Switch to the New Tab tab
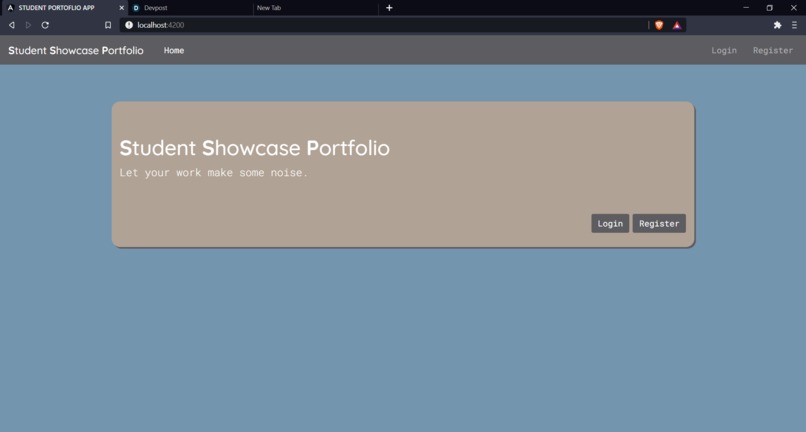Image resolution: width=806 pixels, height=432 pixels. pos(315,8)
